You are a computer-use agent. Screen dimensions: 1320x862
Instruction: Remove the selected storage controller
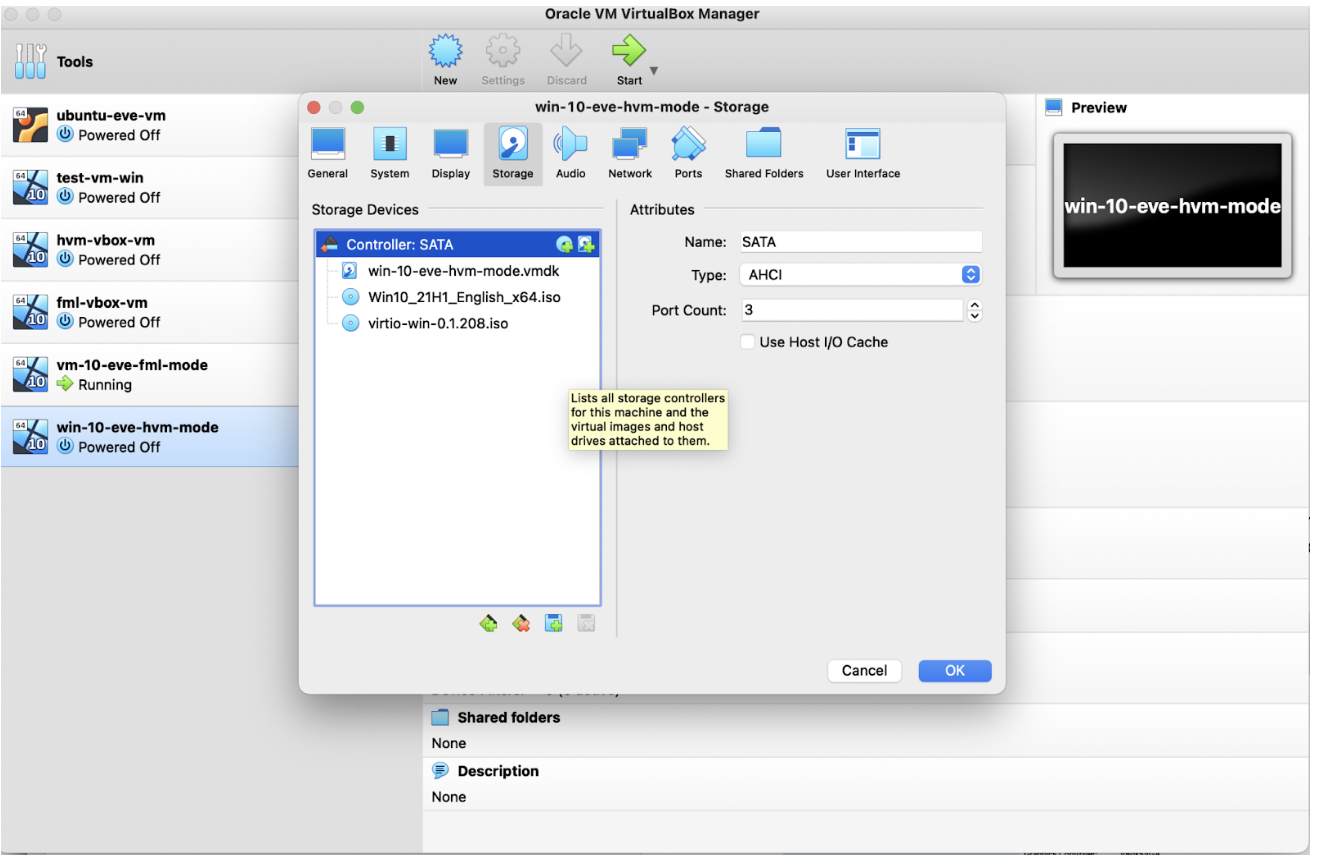[x=521, y=622]
